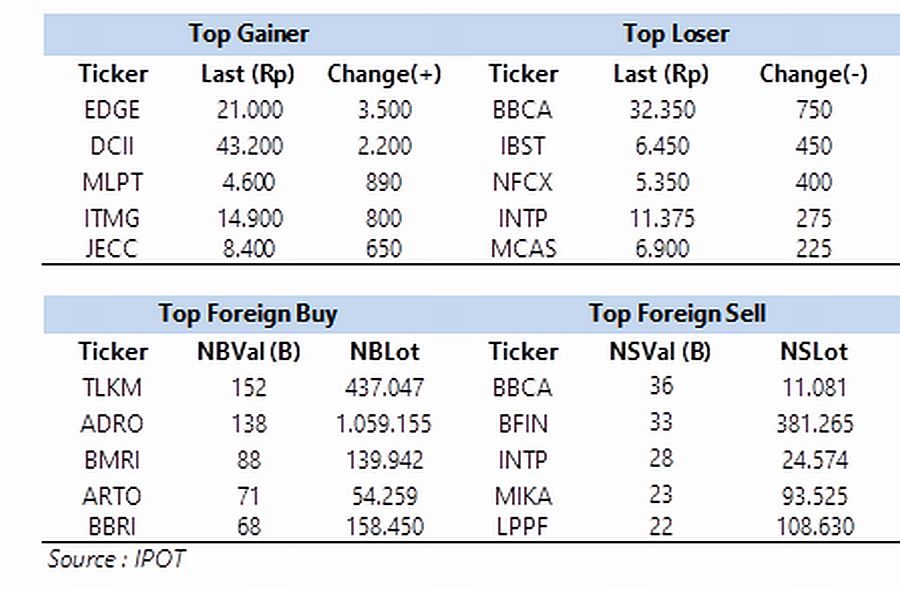Viewport: 900px width, 589px height.
Task: Select the BMRI ticker cell
Action: (x=112, y=460)
